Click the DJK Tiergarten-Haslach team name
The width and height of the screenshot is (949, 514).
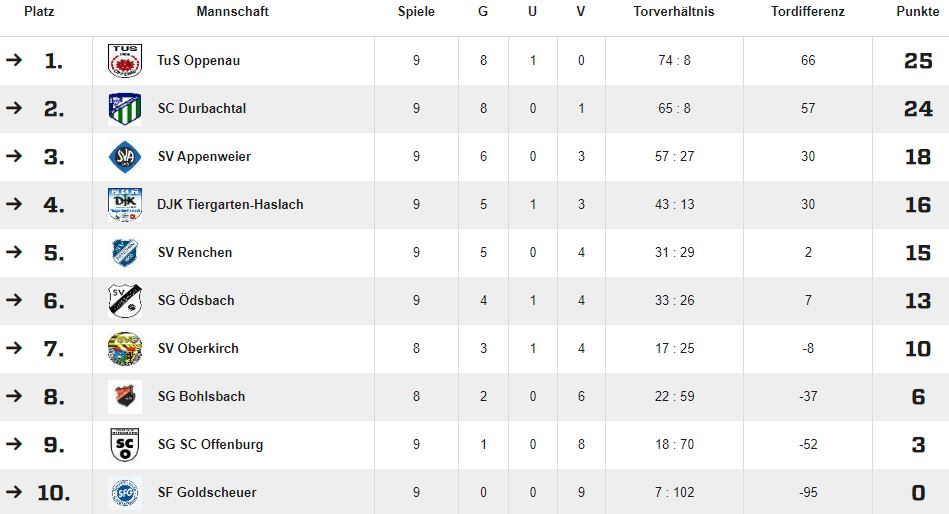[230, 205]
